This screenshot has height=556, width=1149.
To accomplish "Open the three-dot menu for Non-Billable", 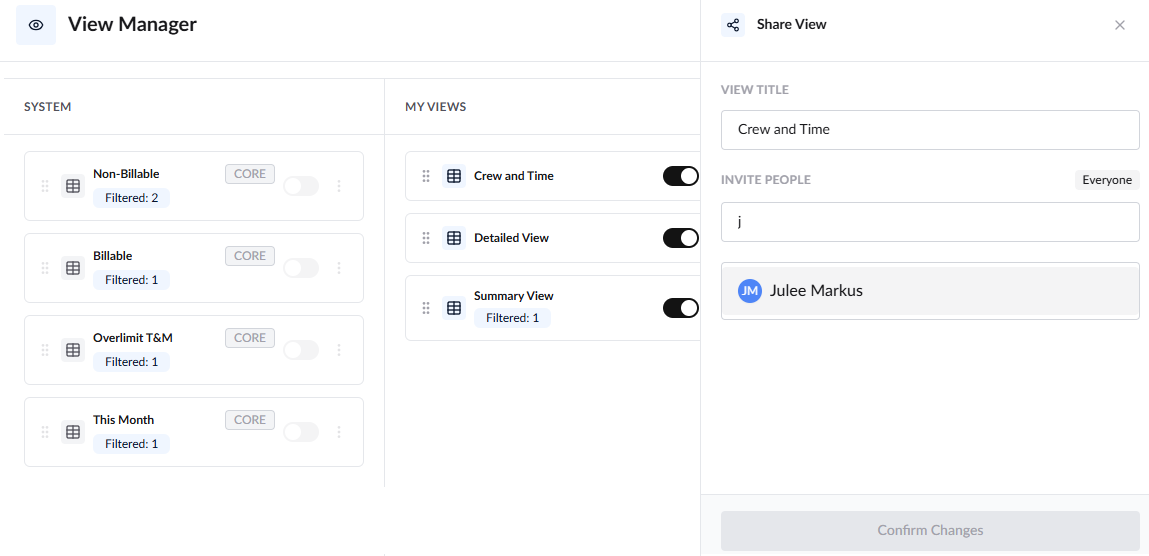I will tap(339, 186).
